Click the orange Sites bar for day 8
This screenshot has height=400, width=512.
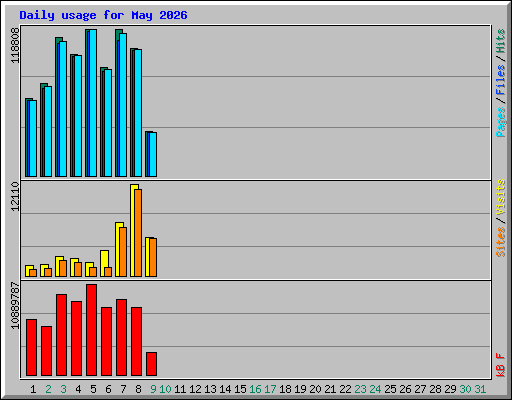138,233
